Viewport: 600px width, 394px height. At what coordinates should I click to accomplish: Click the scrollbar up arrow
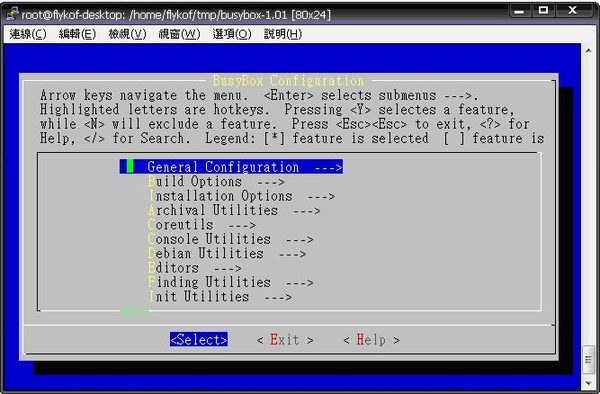tap(588, 50)
